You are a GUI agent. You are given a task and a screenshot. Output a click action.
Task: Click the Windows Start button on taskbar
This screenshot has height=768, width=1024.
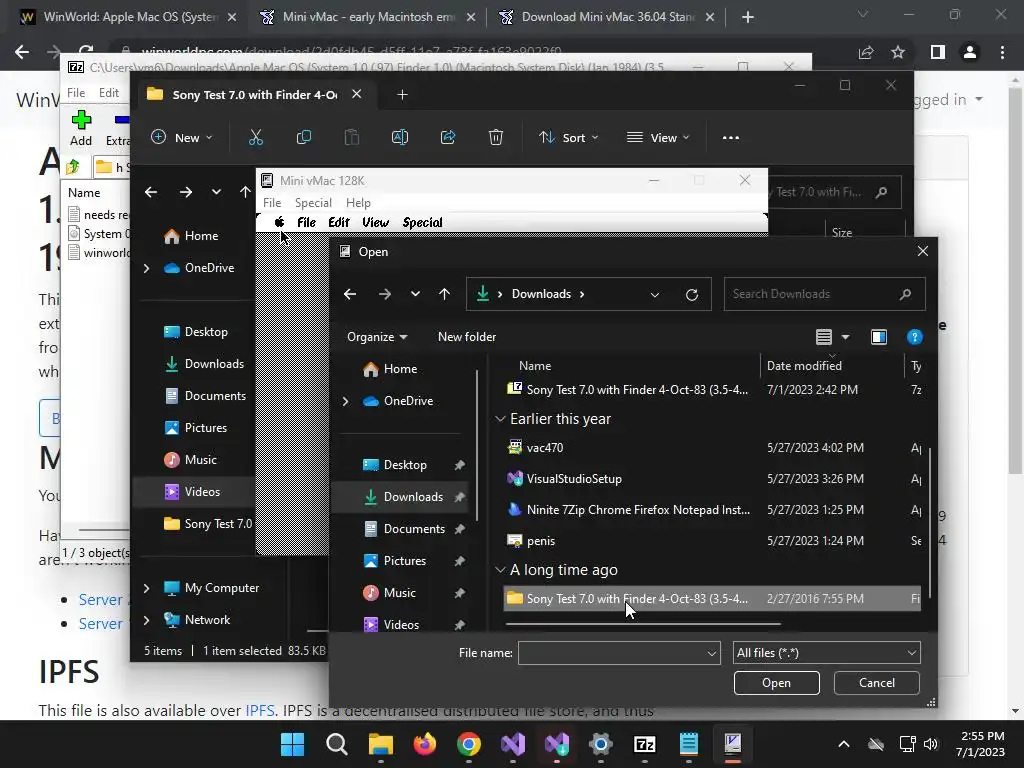(x=293, y=744)
